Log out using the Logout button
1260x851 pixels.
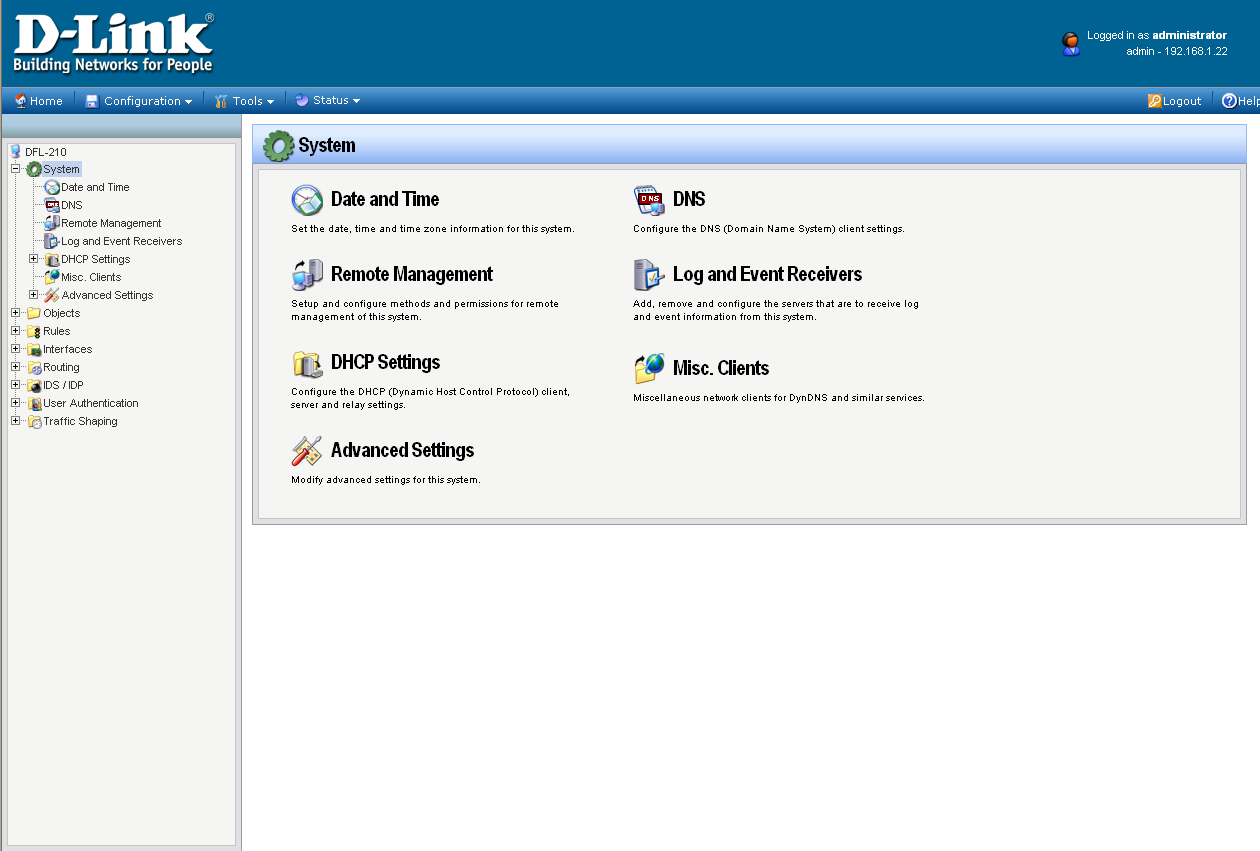(x=1175, y=101)
